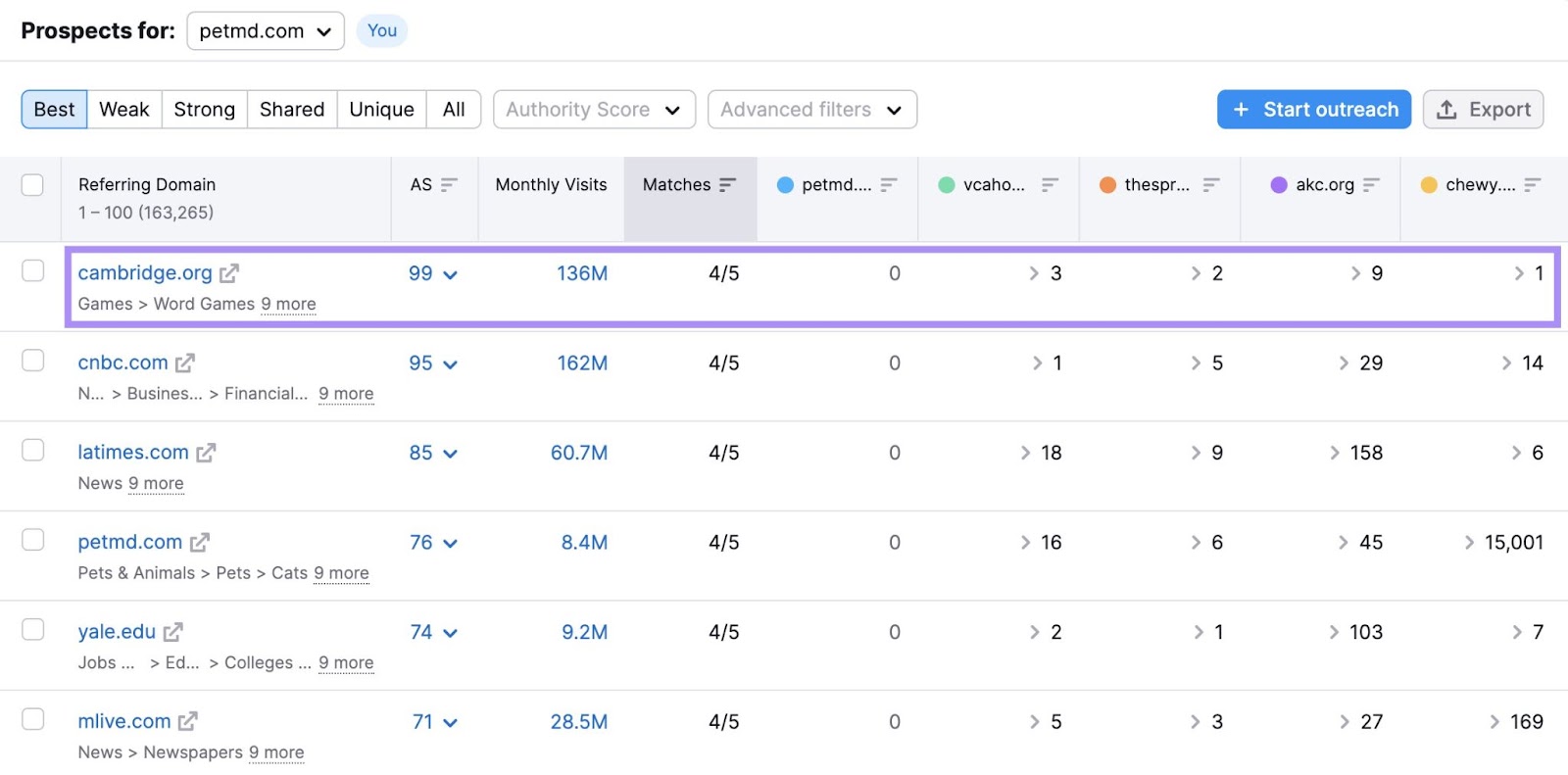Image resolution: width=1568 pixels, height=775 pixels.
Task: Export the prospects list
Action: pos(1483,110)
